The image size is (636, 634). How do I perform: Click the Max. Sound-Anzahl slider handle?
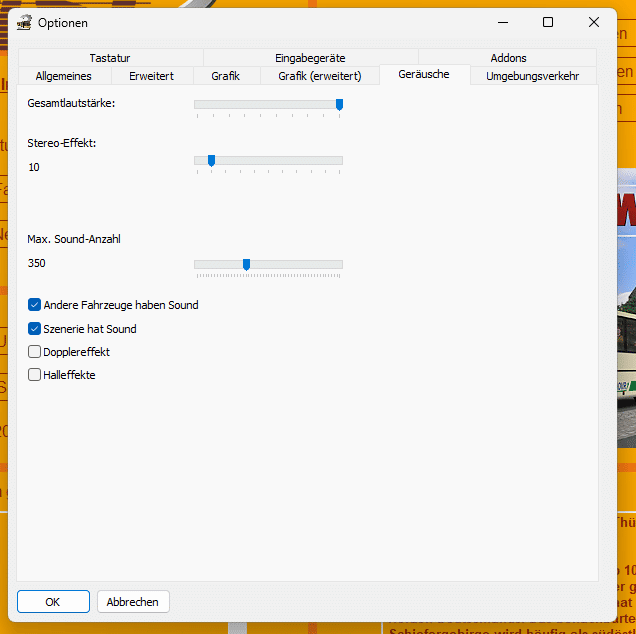coord(246,264)
